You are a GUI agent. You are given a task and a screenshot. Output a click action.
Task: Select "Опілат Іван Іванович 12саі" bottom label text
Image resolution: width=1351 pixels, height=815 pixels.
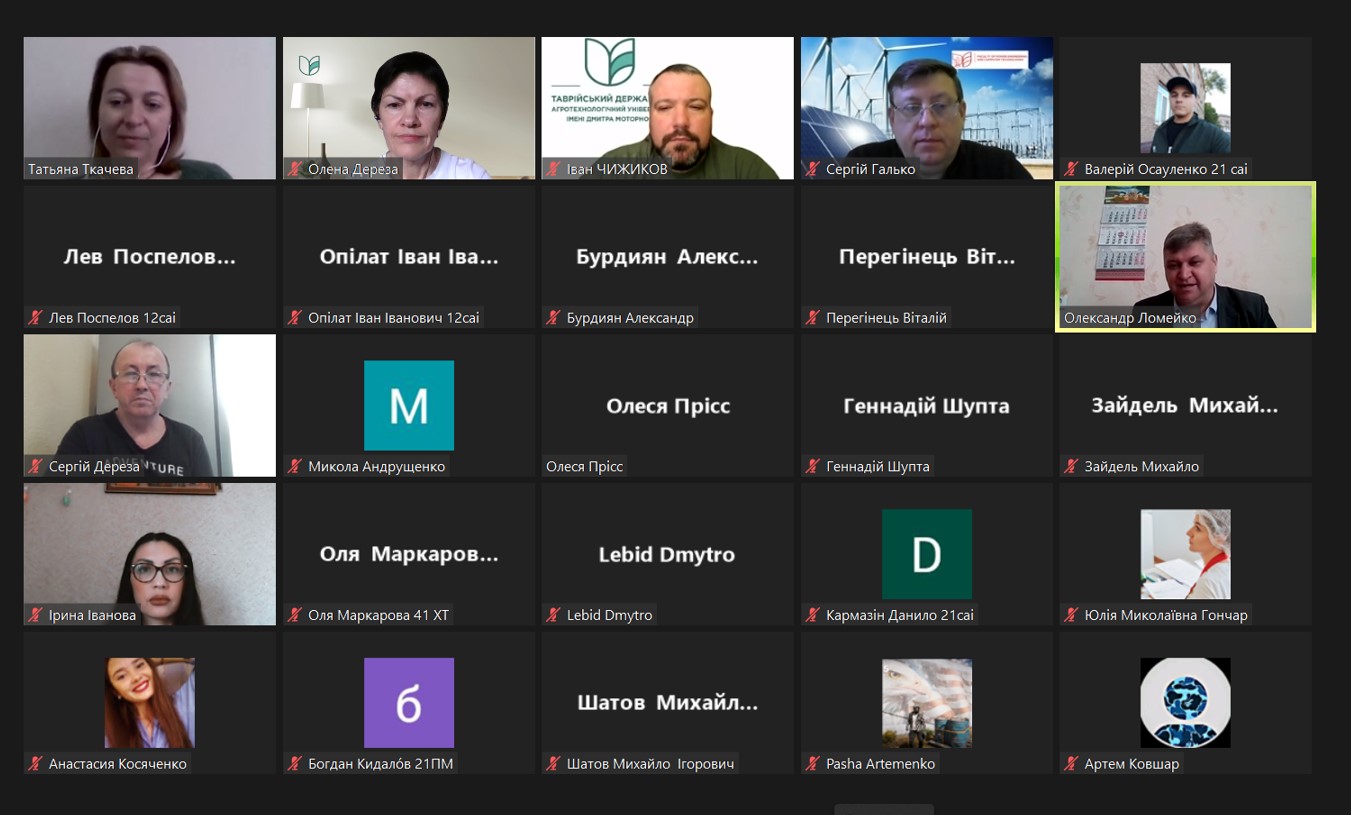(x=394, y=318)
